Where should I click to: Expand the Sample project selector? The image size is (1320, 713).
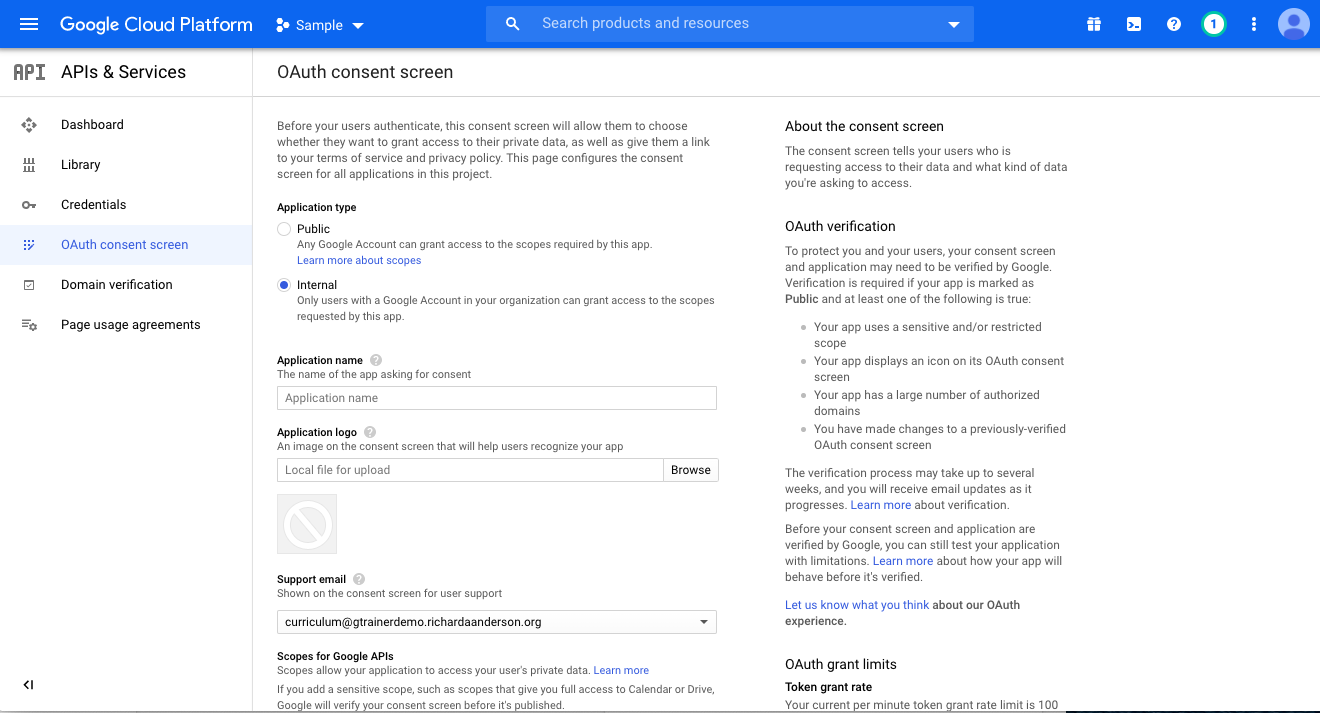tap(320, 25)
